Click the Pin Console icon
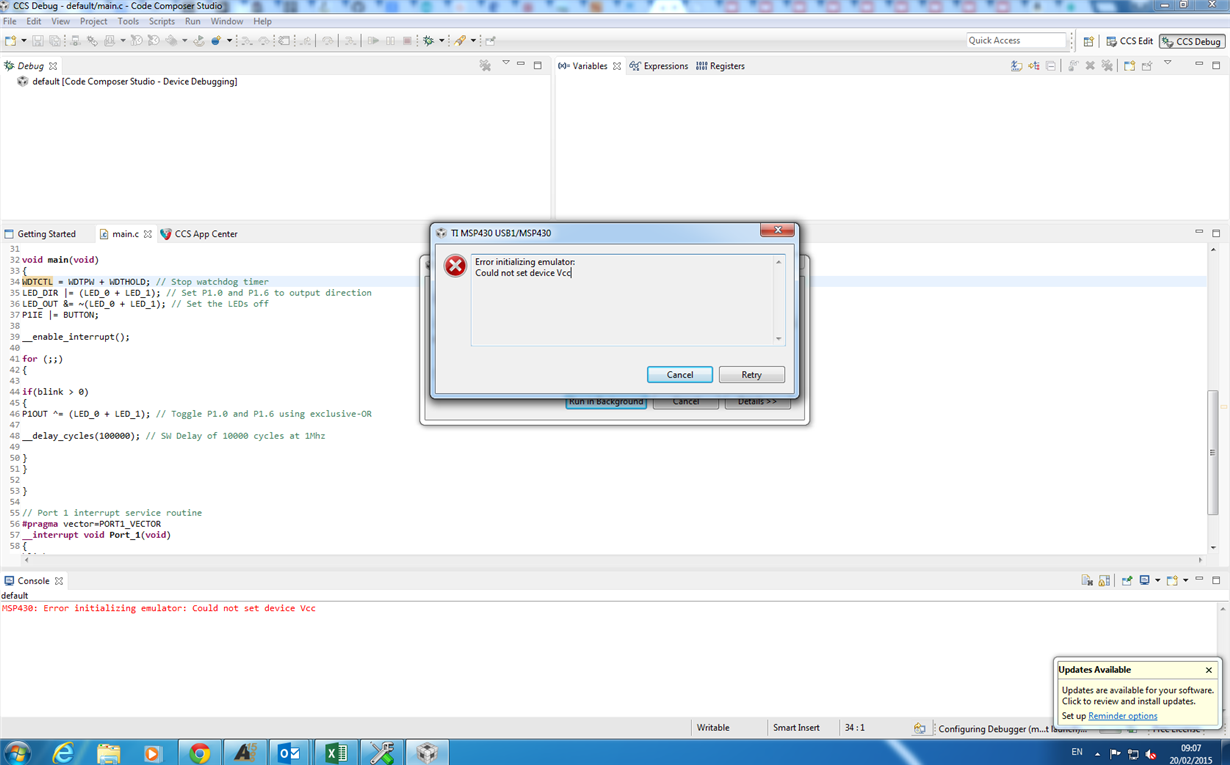The image size is (1230, 765). click(1127, 581)
